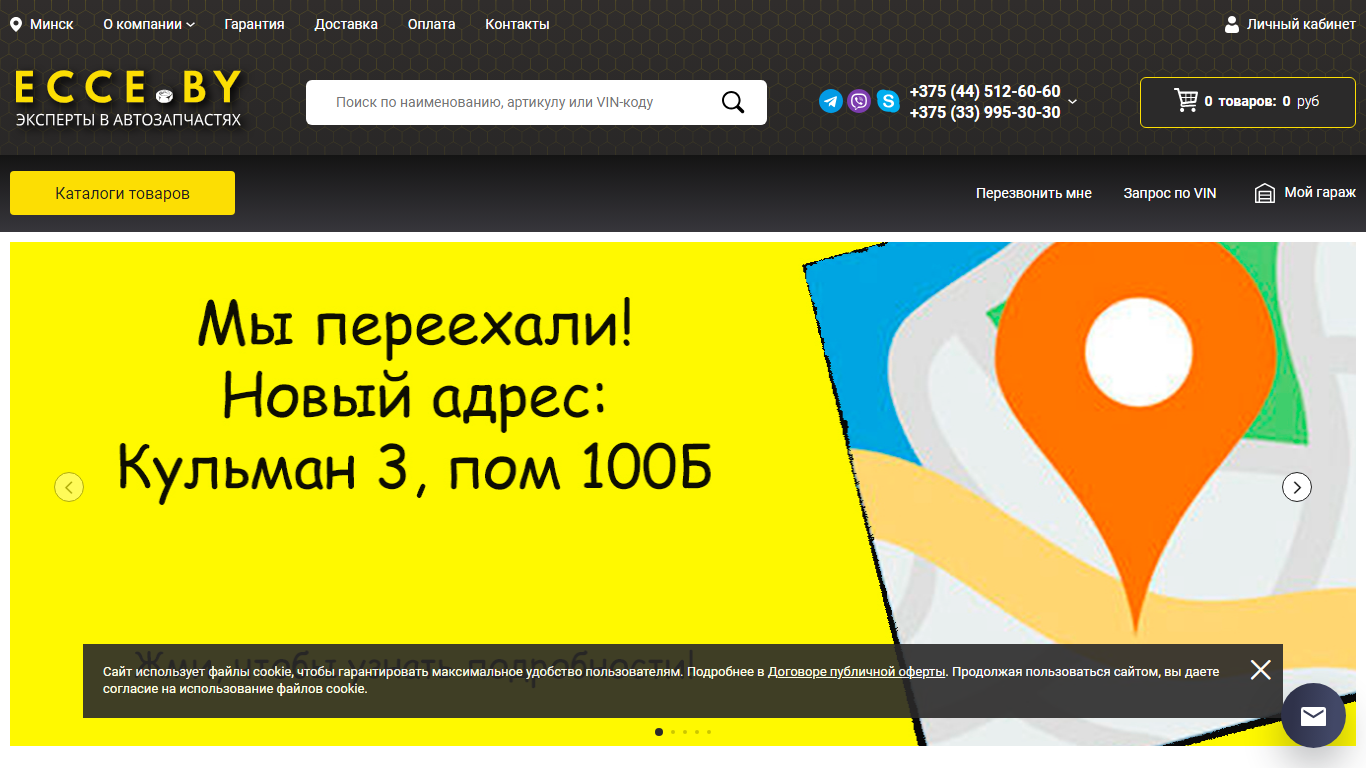The image size is (1366, 768).
Task: Open the Viber messenger icon
Action: pyautogui.click(x=859, y=101)
